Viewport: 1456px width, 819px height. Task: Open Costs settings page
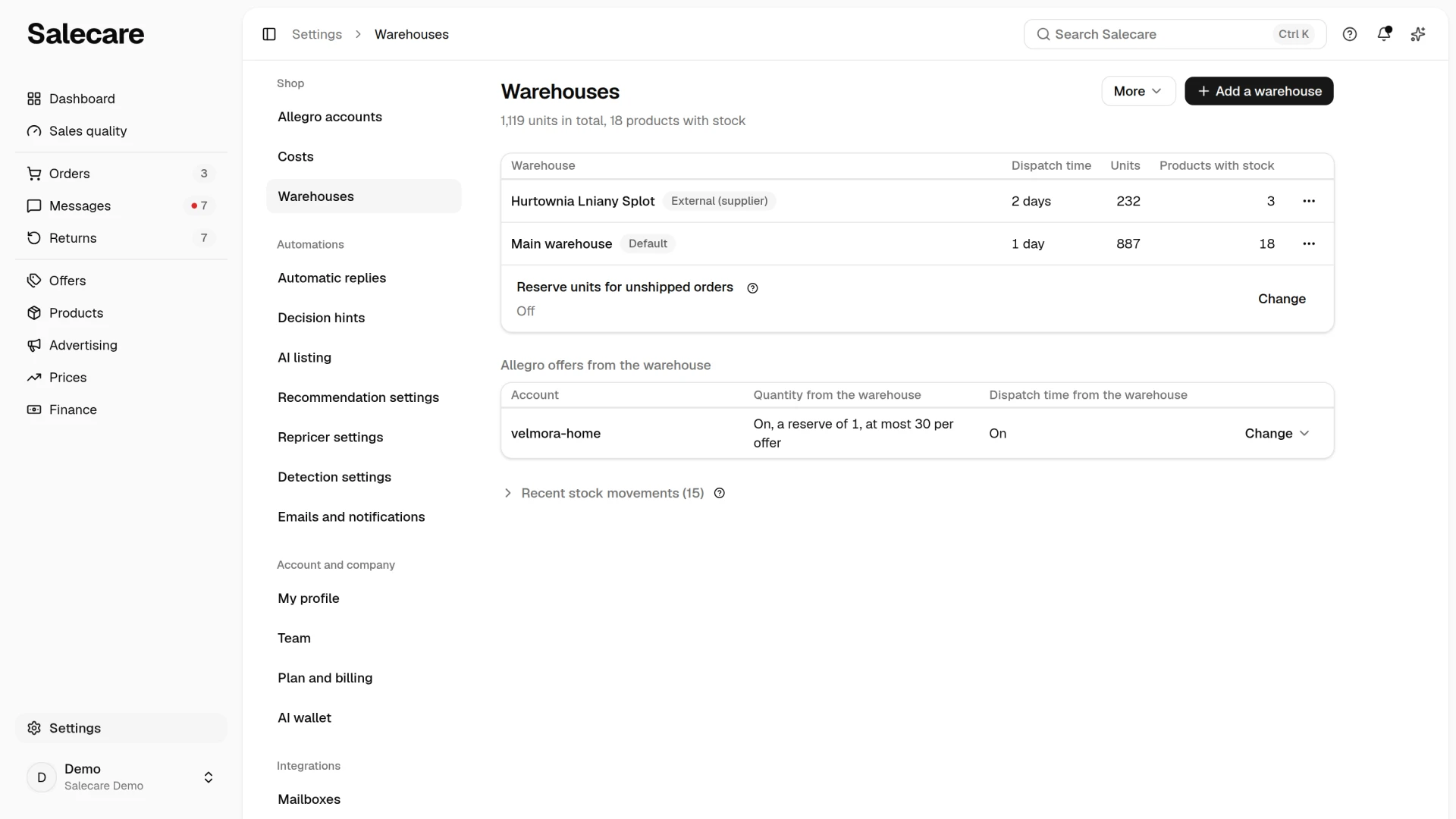click(364, 157)
